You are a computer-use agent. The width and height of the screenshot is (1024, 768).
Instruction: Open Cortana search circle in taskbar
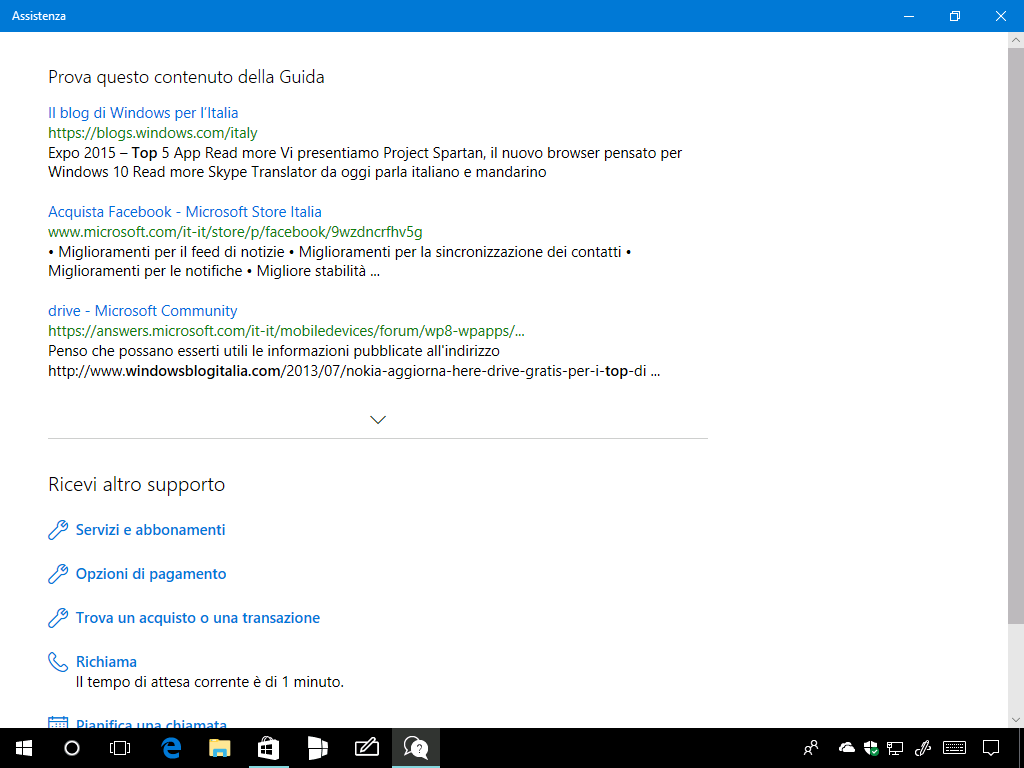point(72,748)
